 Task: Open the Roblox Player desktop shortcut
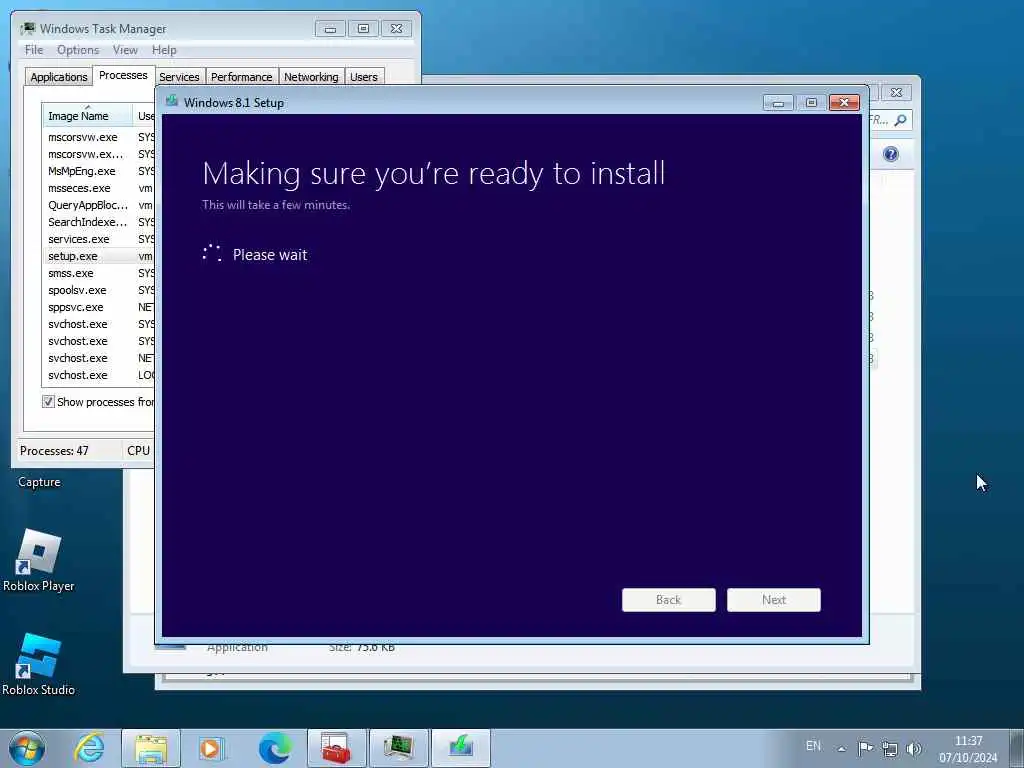(39, 561)
